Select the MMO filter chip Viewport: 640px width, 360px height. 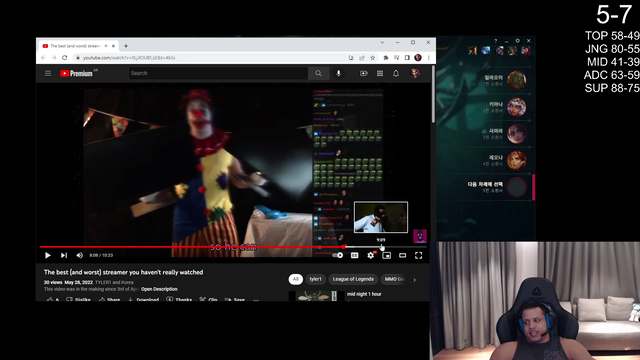click(x=394, y=279)
